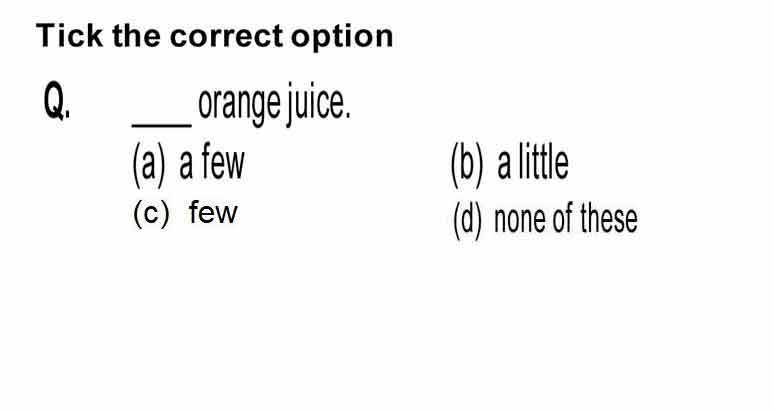
Task: Click the (c) letter marker
Action: pos(151,214)
